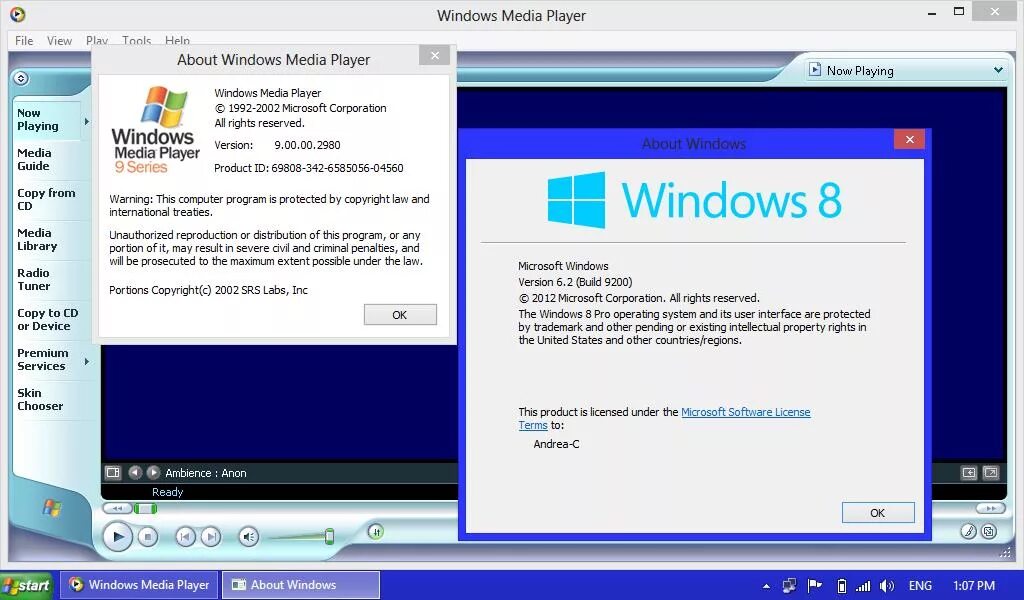Click the Product ID text
The image size is (1024, 600).
[309, 168]
